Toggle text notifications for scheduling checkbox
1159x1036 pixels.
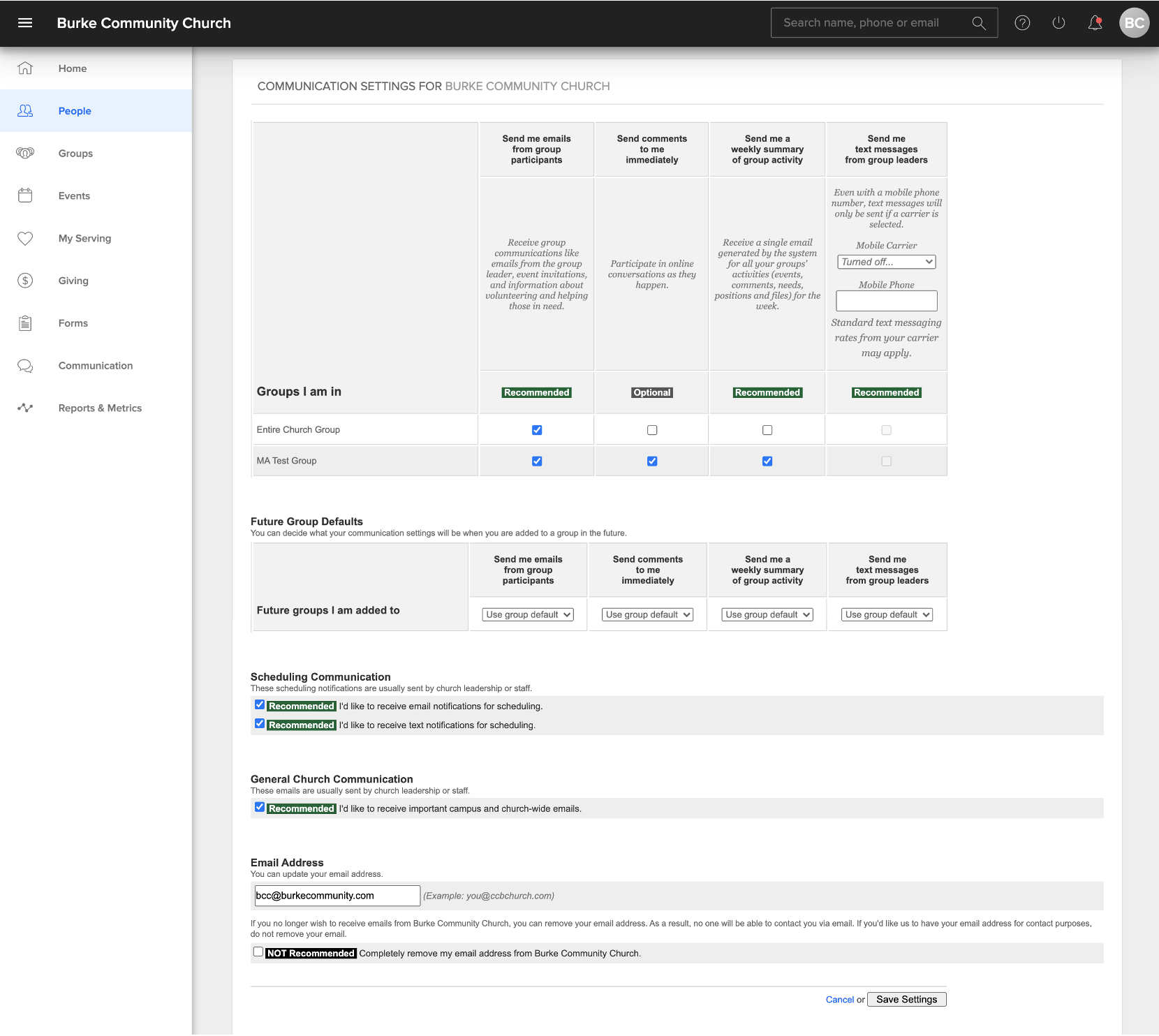tap(260, 724)
